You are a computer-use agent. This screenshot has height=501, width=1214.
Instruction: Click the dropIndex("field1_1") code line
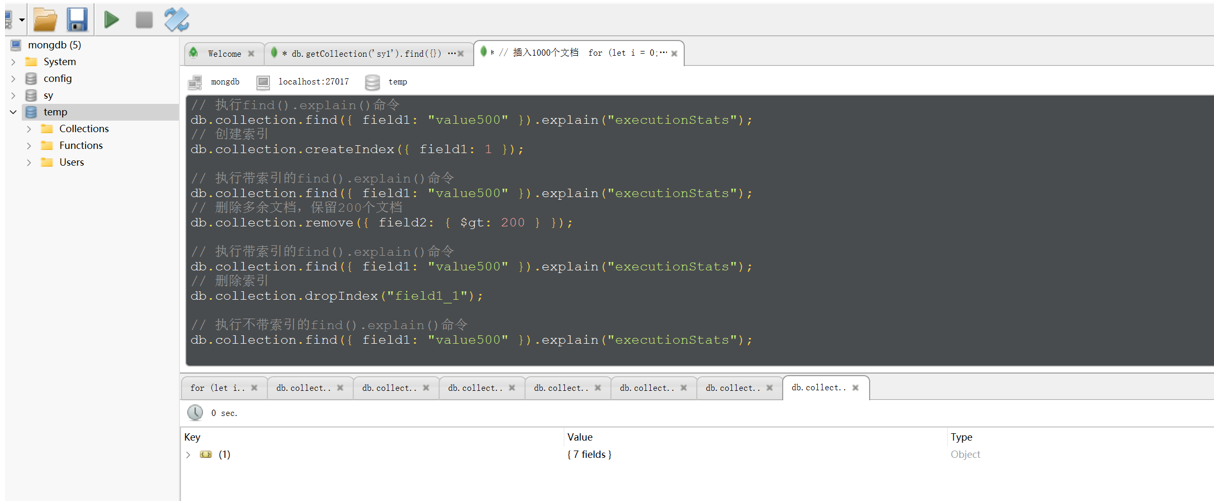pos(337,296)
